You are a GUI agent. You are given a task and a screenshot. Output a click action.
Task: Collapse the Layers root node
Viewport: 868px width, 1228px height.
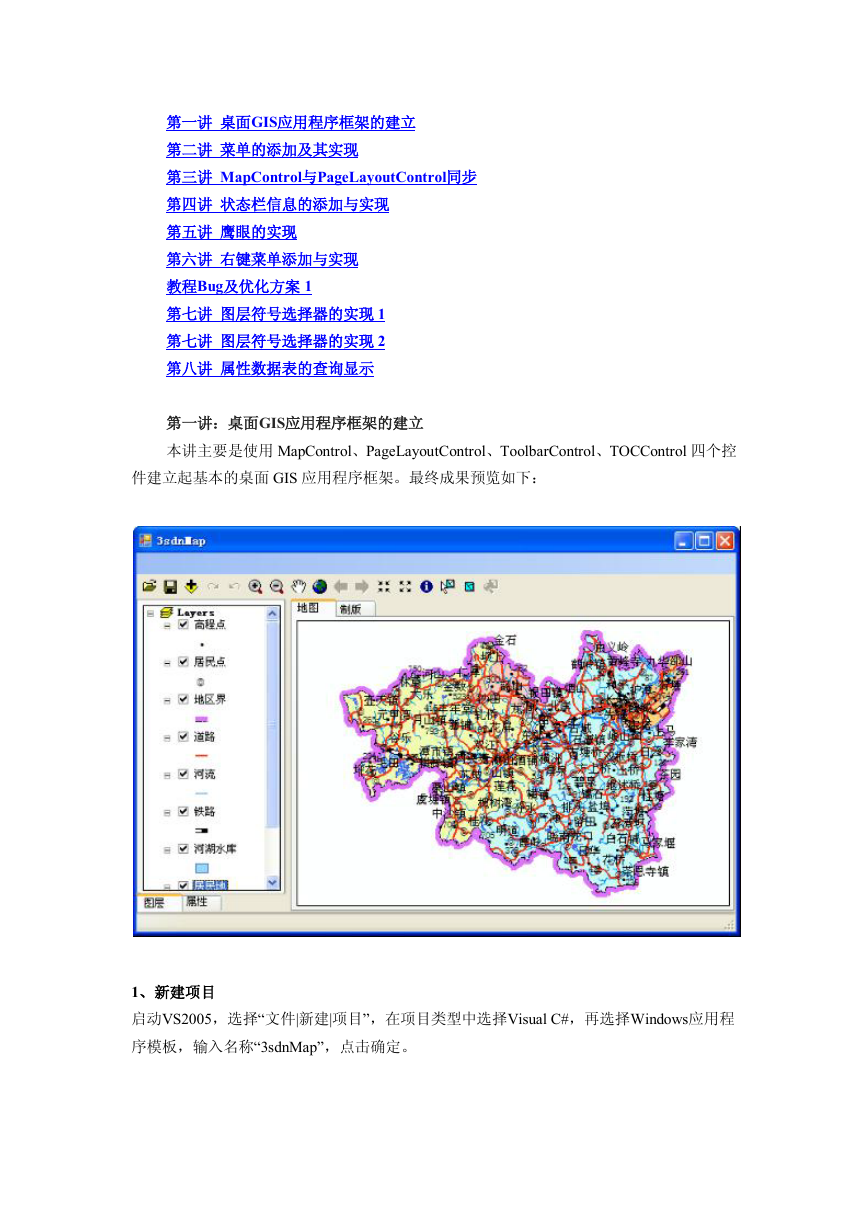coord(150,613)
